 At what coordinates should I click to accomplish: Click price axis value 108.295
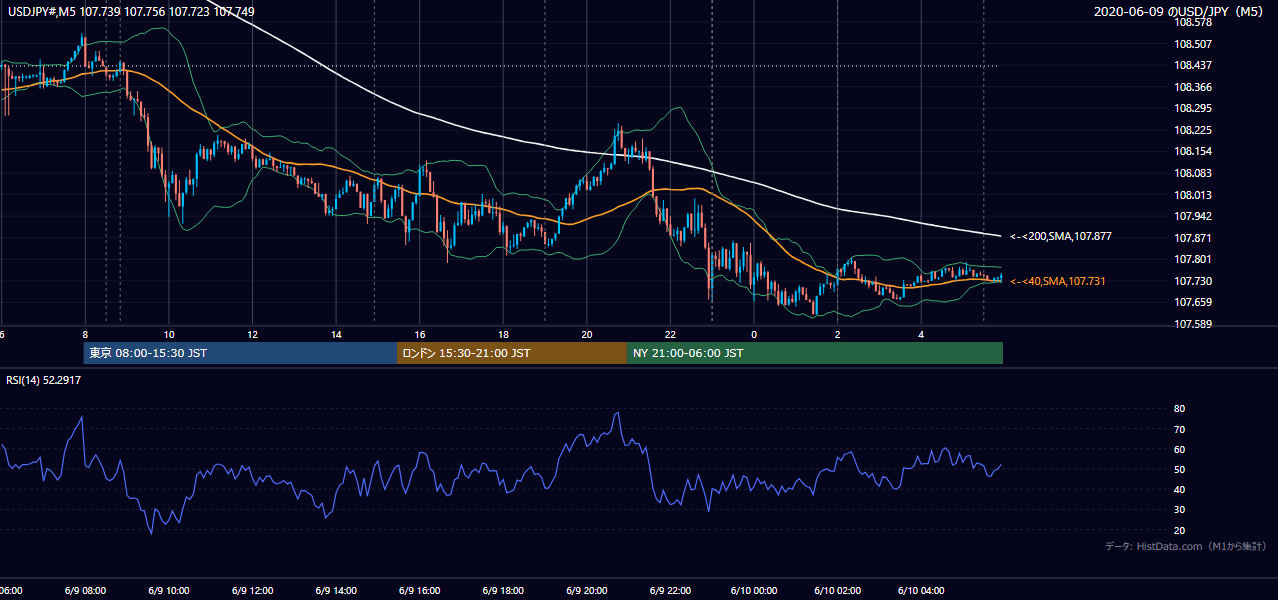click(1192, 108)
